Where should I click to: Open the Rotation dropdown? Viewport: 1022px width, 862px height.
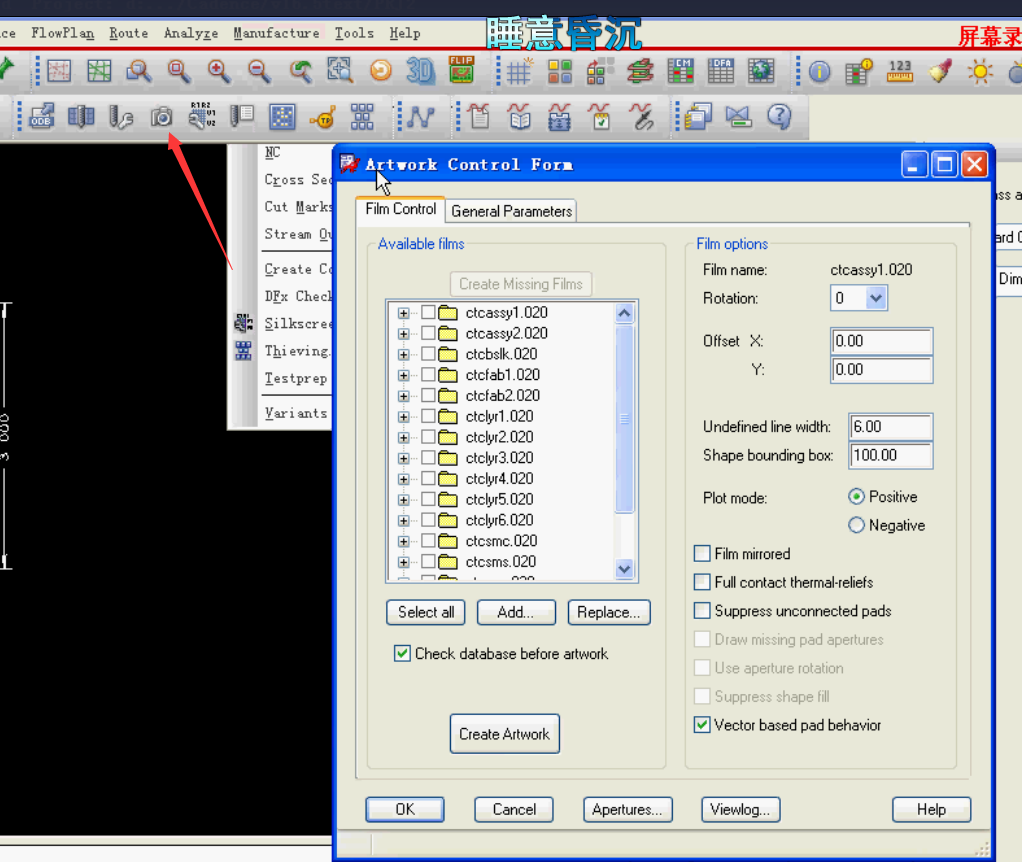[x=876, y=298]
